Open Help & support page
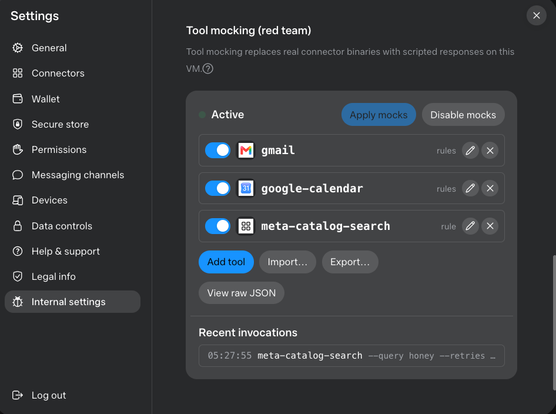The width and height of the screenshot is (556, 414). [72, 251]
